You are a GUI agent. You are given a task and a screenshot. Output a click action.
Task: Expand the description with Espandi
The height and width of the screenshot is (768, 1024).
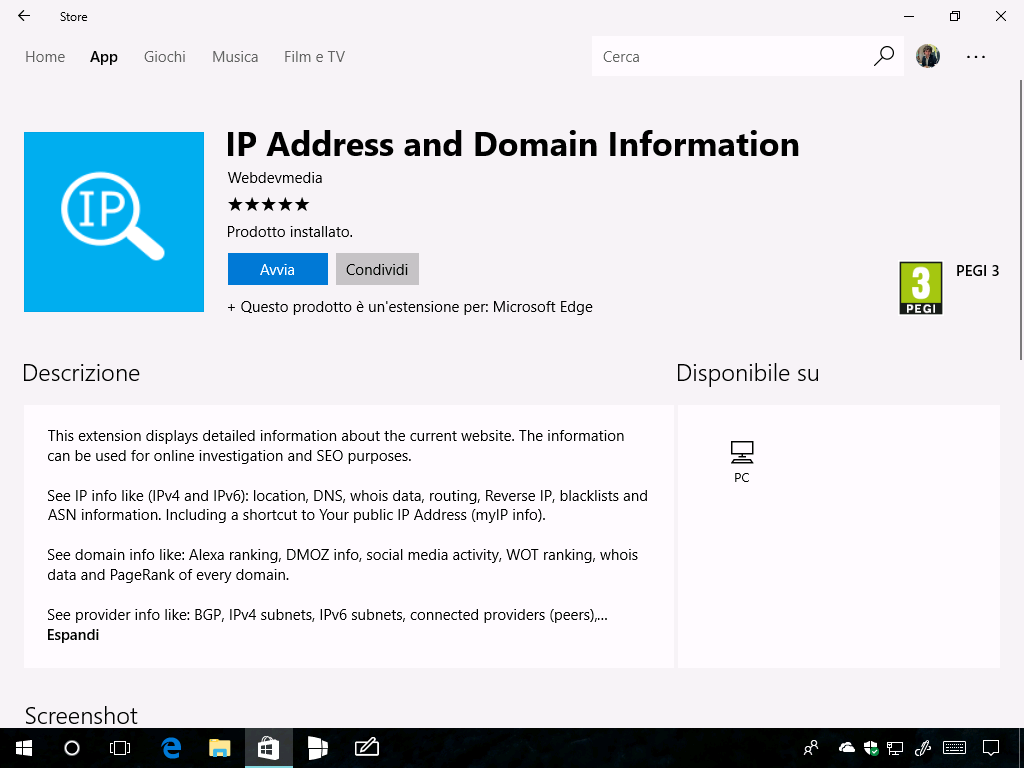tap(73, 635)
